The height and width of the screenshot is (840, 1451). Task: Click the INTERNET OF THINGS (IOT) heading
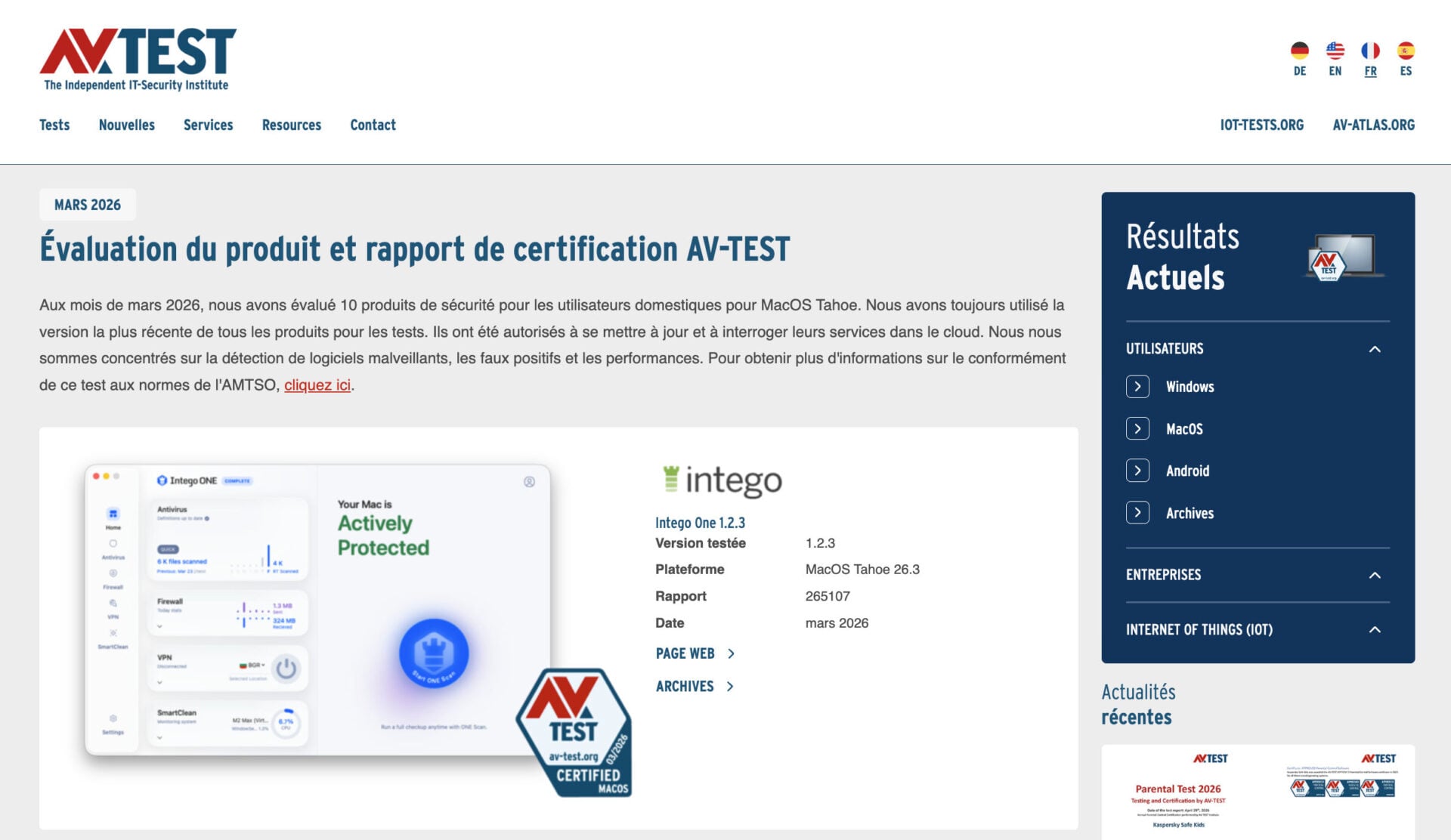[x=1199, y=629]
